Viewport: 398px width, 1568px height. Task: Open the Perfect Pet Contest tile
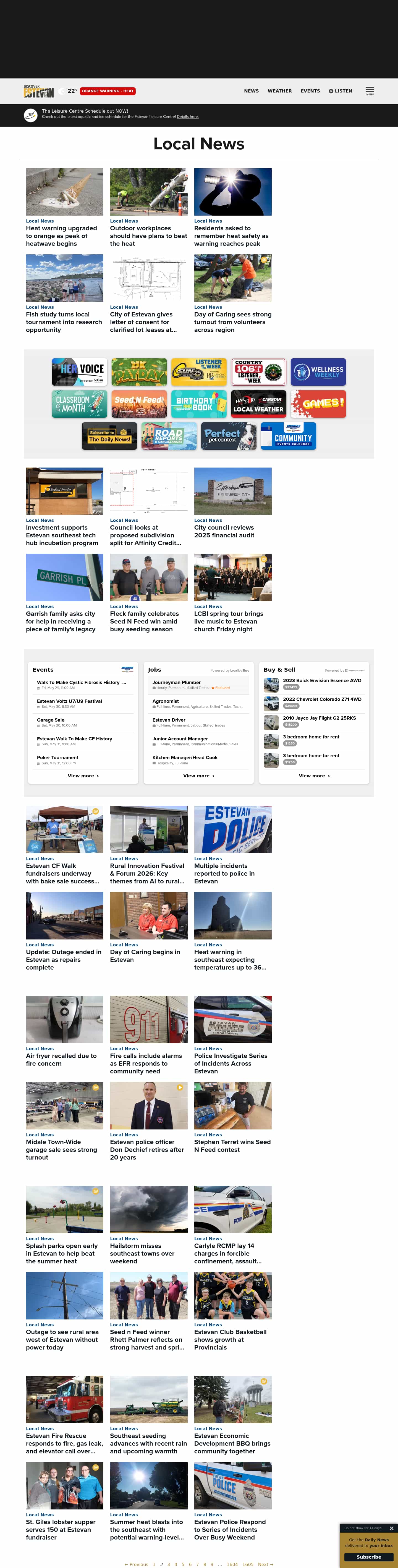229,436
